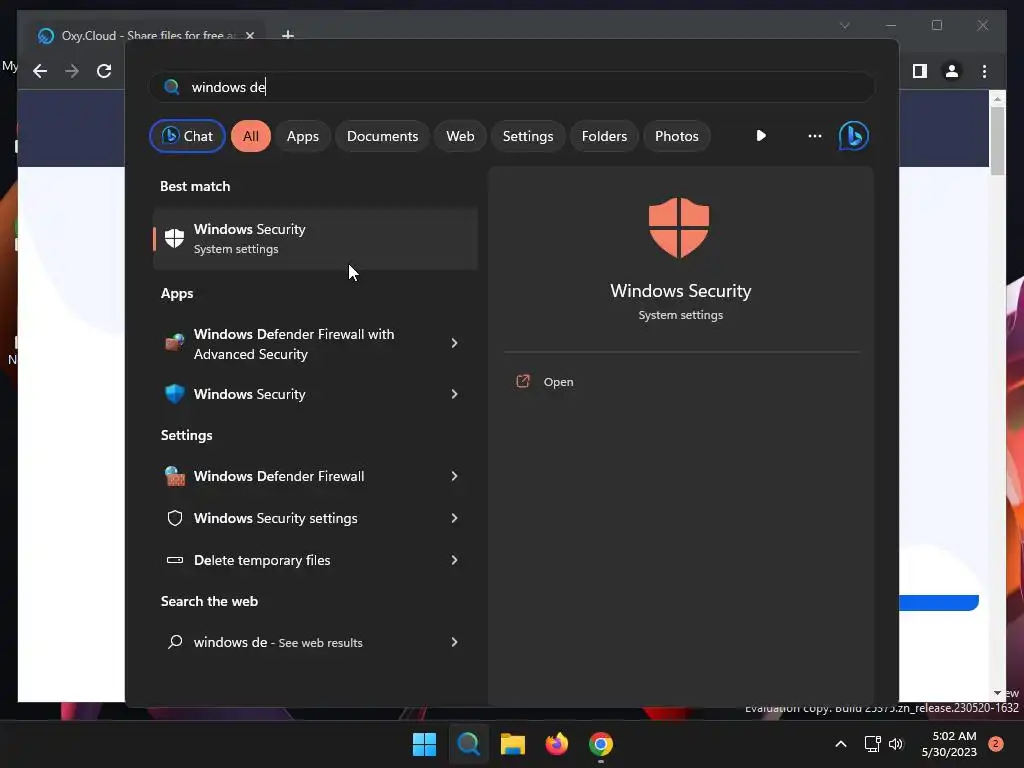Select the Documents filter

(382, 136)
